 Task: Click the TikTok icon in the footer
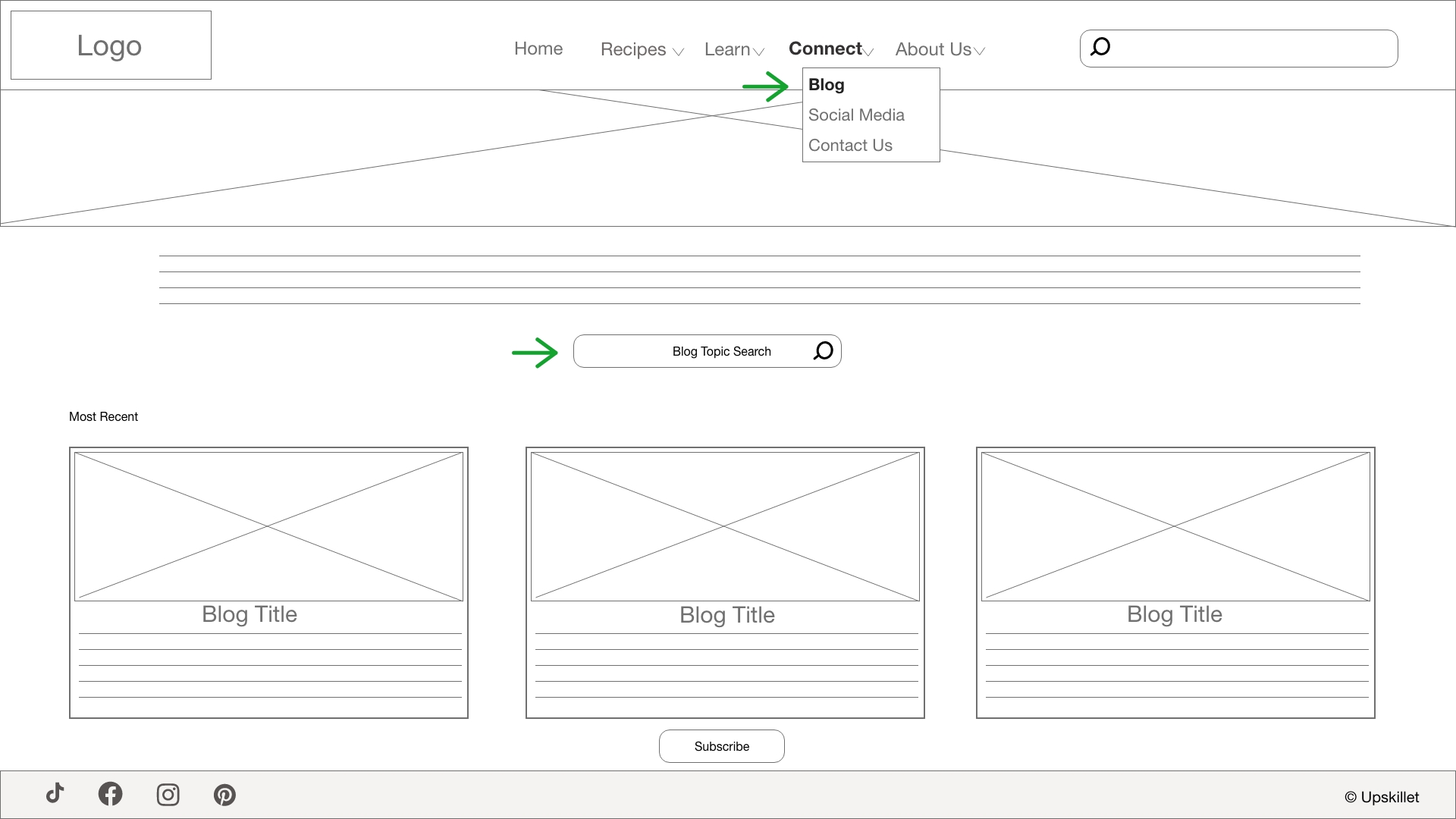point(54,794)
